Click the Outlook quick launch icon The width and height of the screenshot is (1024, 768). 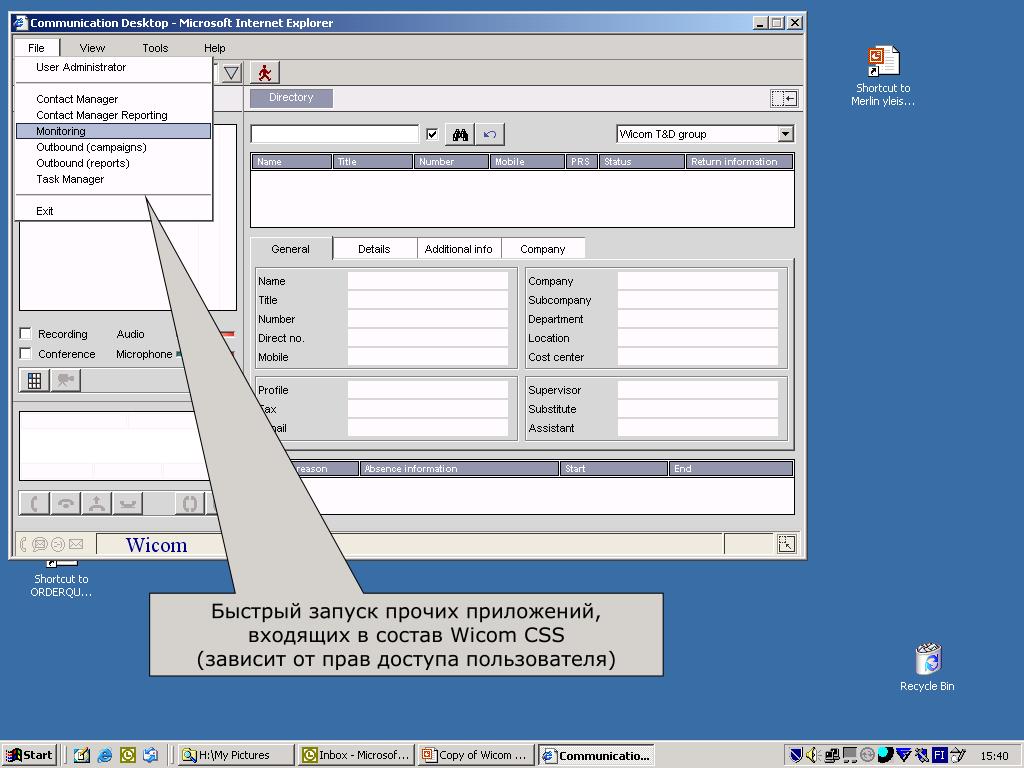click(x=127, y=756)
